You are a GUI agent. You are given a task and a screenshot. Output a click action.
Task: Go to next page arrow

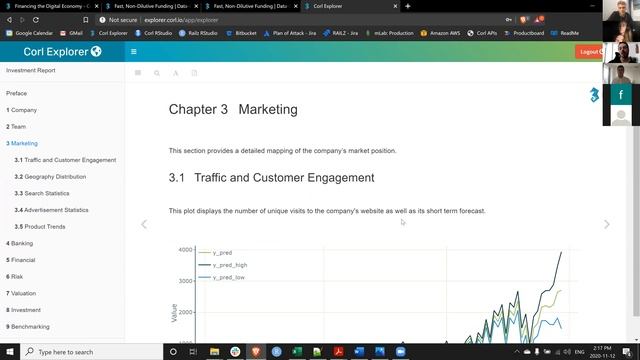tap(607, 224)
